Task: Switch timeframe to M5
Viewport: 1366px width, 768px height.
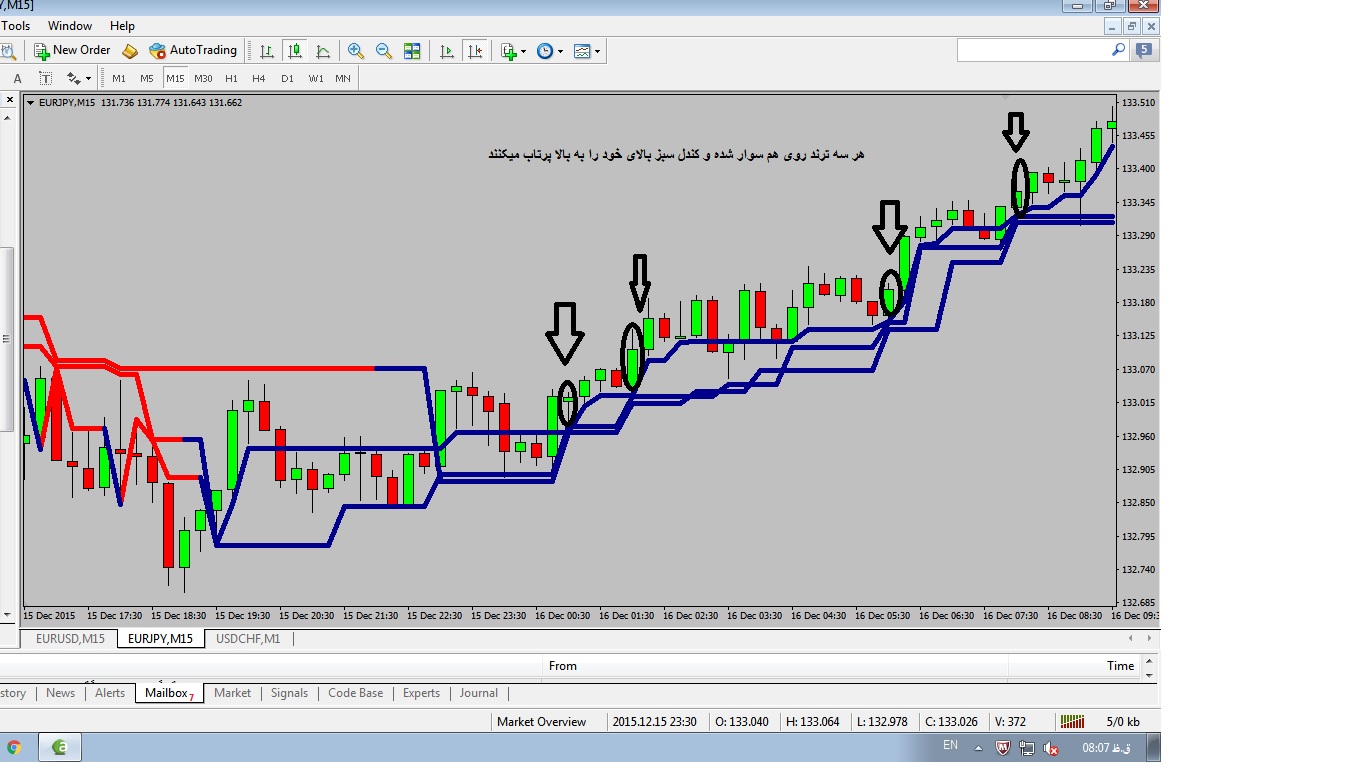Action: pos(147,78)
